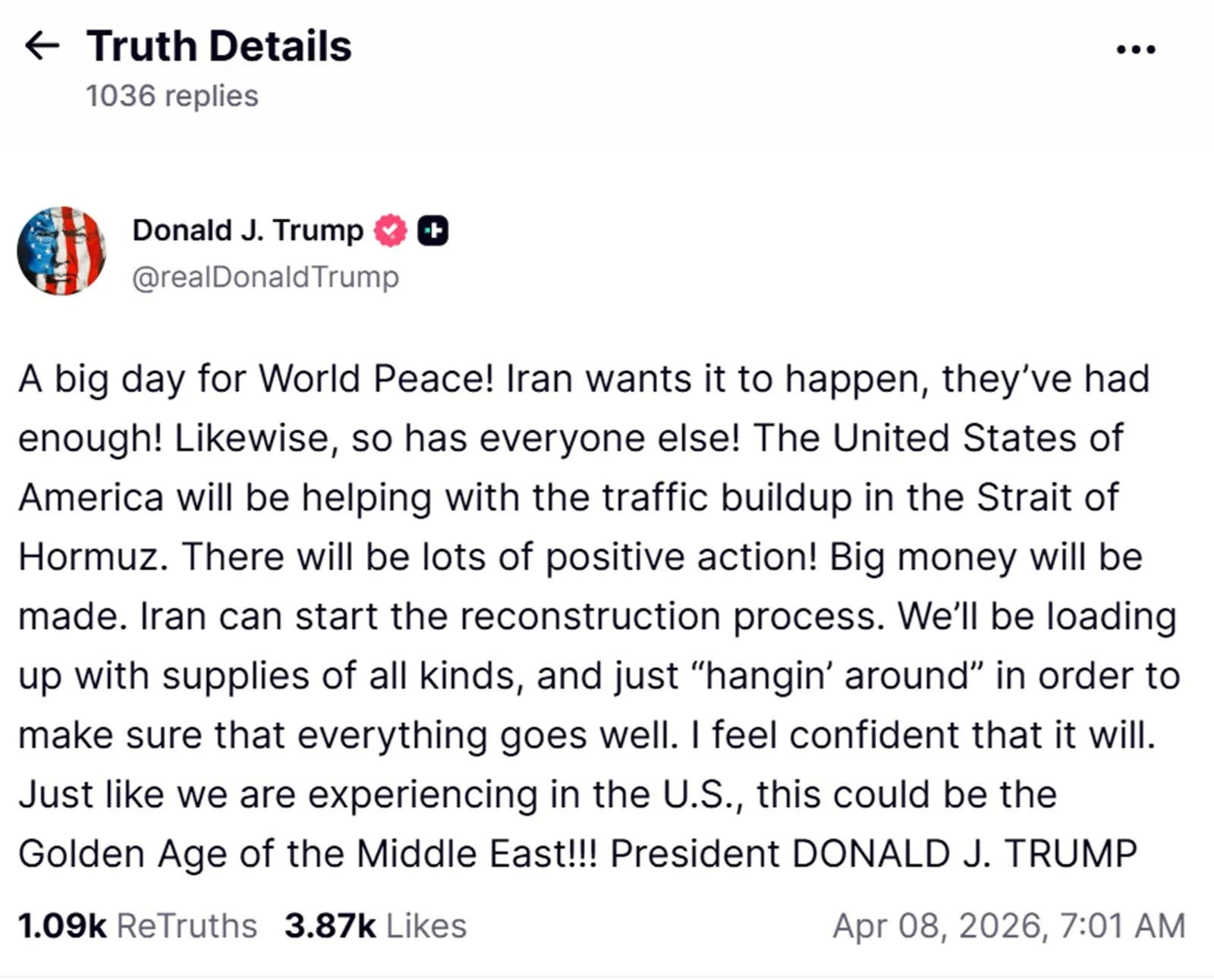
Task: Click 'Golden Age of the Middle East!!!' text
Action: click(307, 854)
